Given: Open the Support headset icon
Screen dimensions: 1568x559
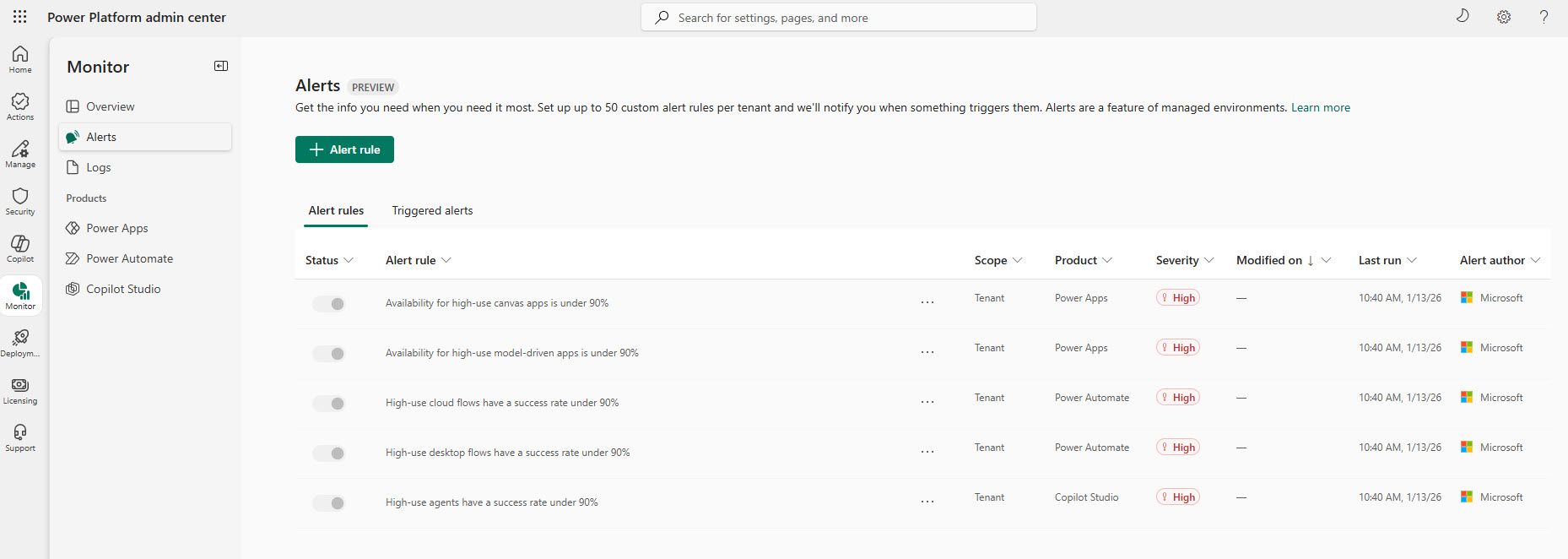Looking at the screenshot, I should click(x=20, y=437).
